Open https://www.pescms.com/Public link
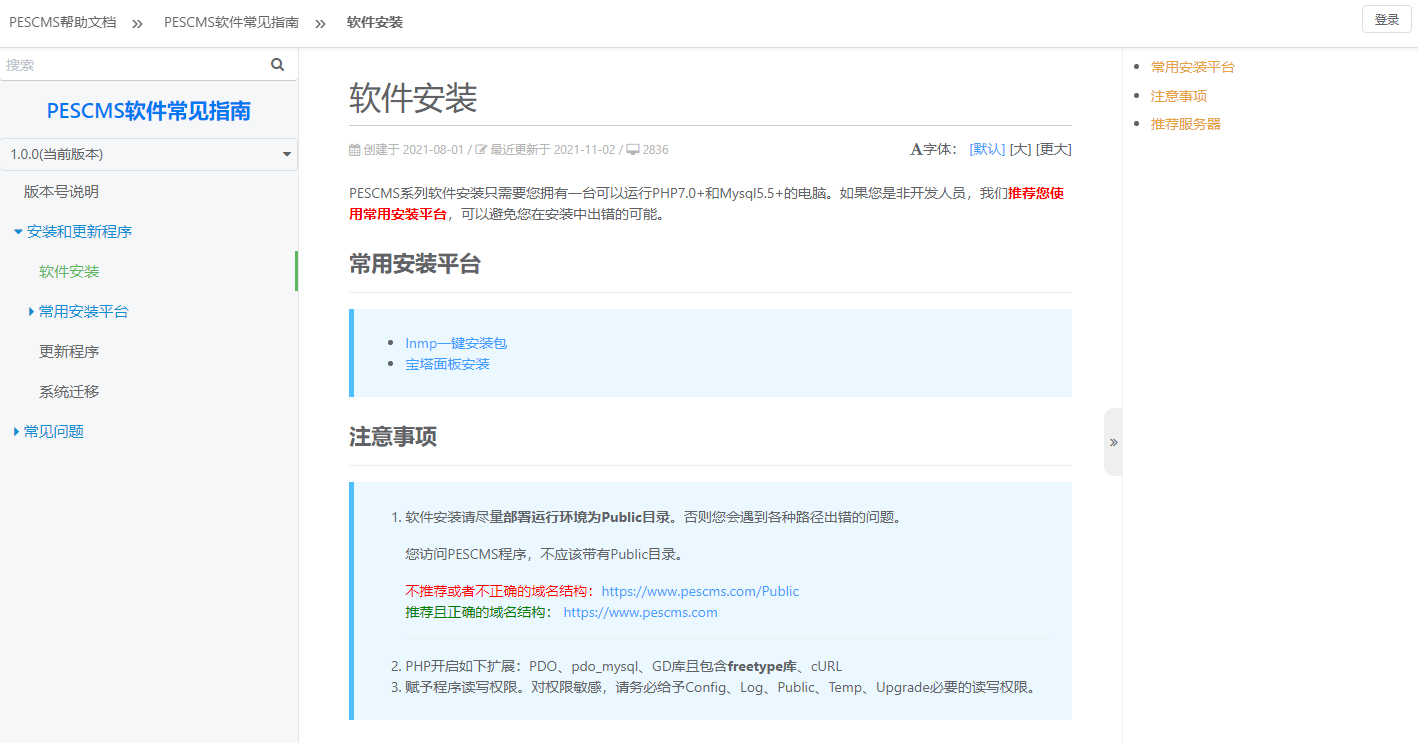The image size is (1418, 743). pyautogui.click(x=700, y=591)
